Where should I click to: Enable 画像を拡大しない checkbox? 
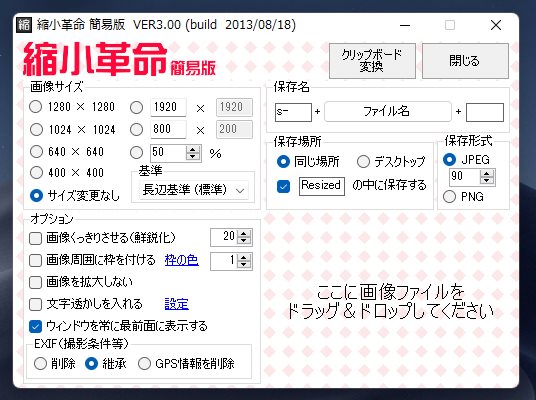point(35,282)
